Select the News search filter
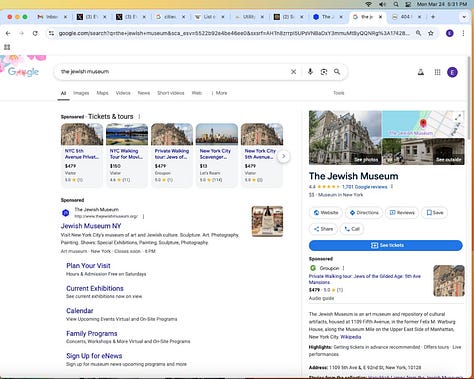The image size is (474, 379). pyautogui.click(x=144, y=93)
